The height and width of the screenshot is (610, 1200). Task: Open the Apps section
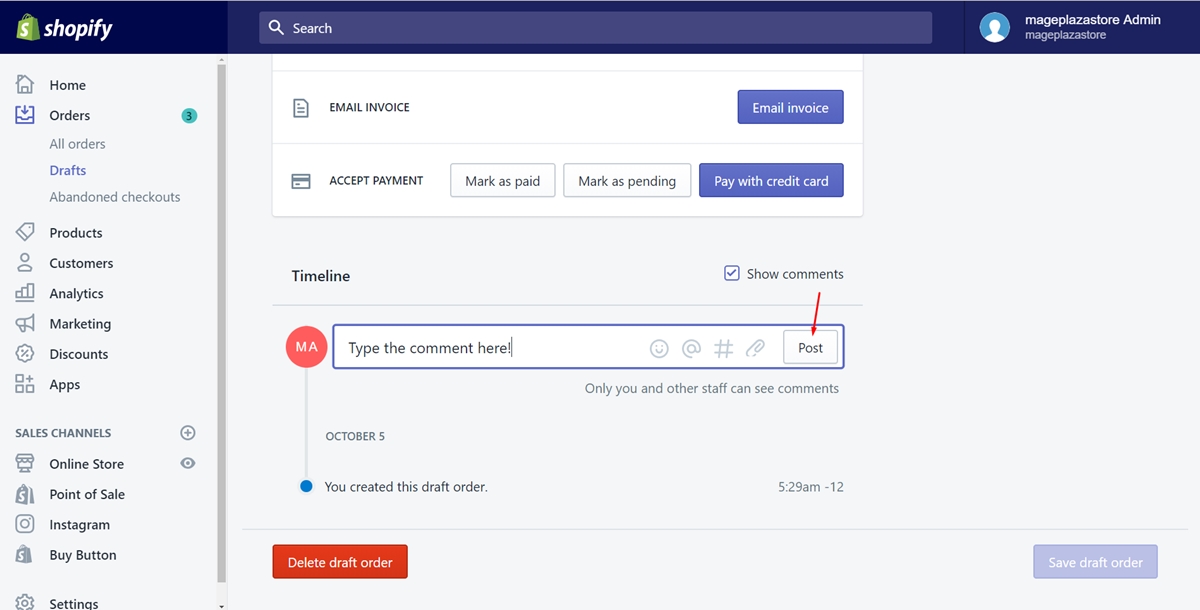(x=64, y=384)
